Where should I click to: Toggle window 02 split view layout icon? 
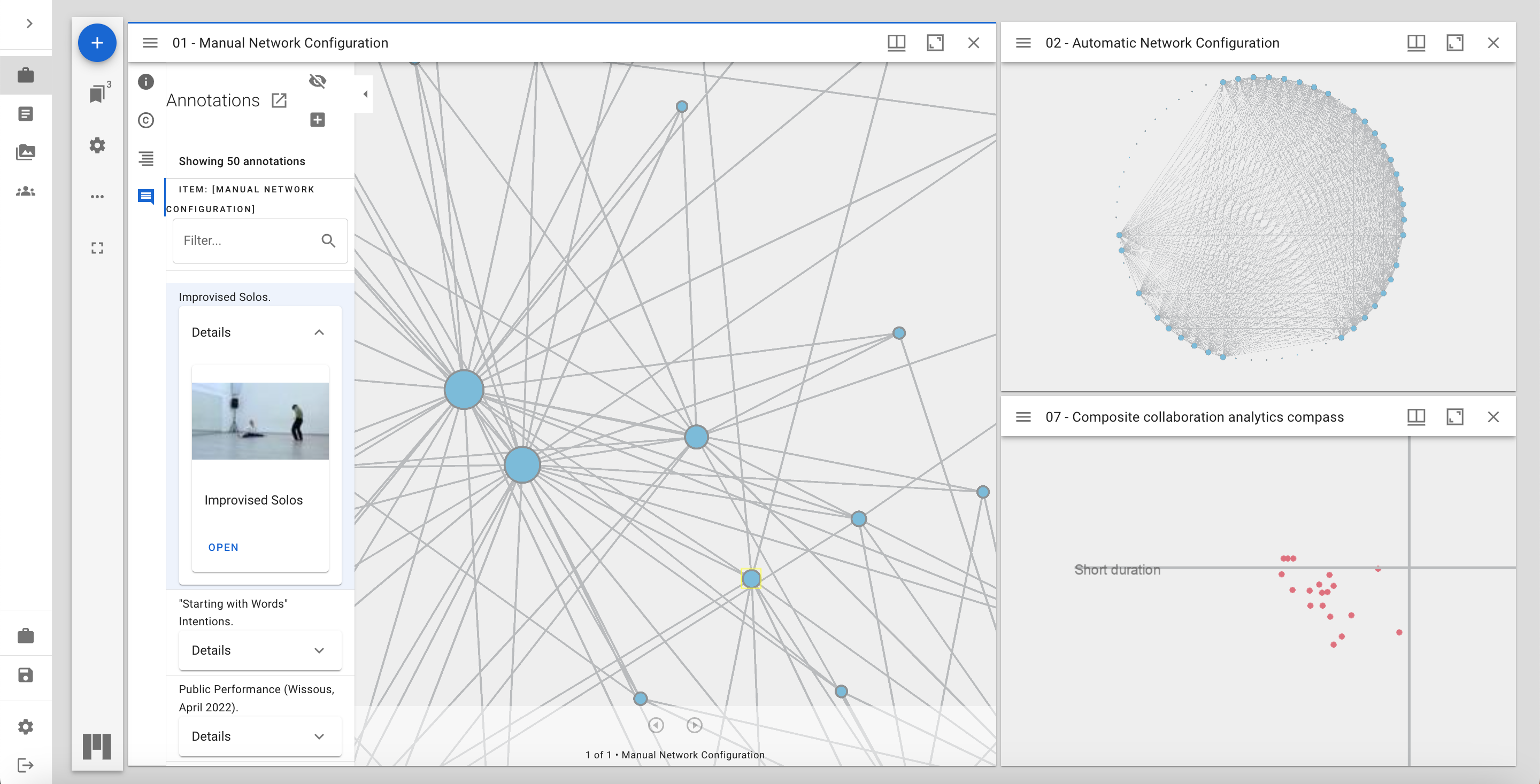[1416, 43]
